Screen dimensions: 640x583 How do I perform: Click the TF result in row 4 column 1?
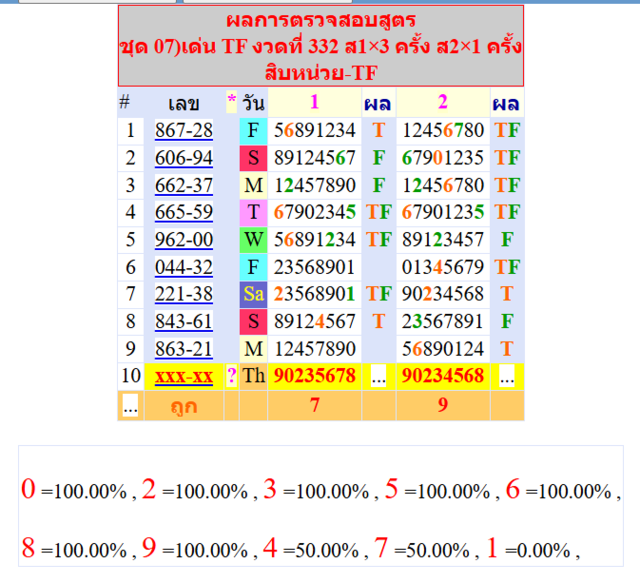click(379, 213)
